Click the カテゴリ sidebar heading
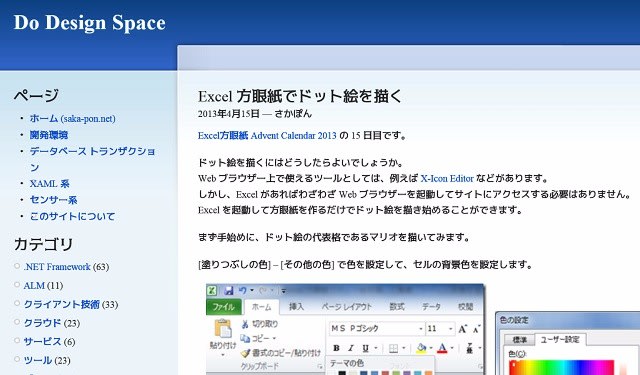The width and height of the screenshot is (640, 375). coord(43,244)
